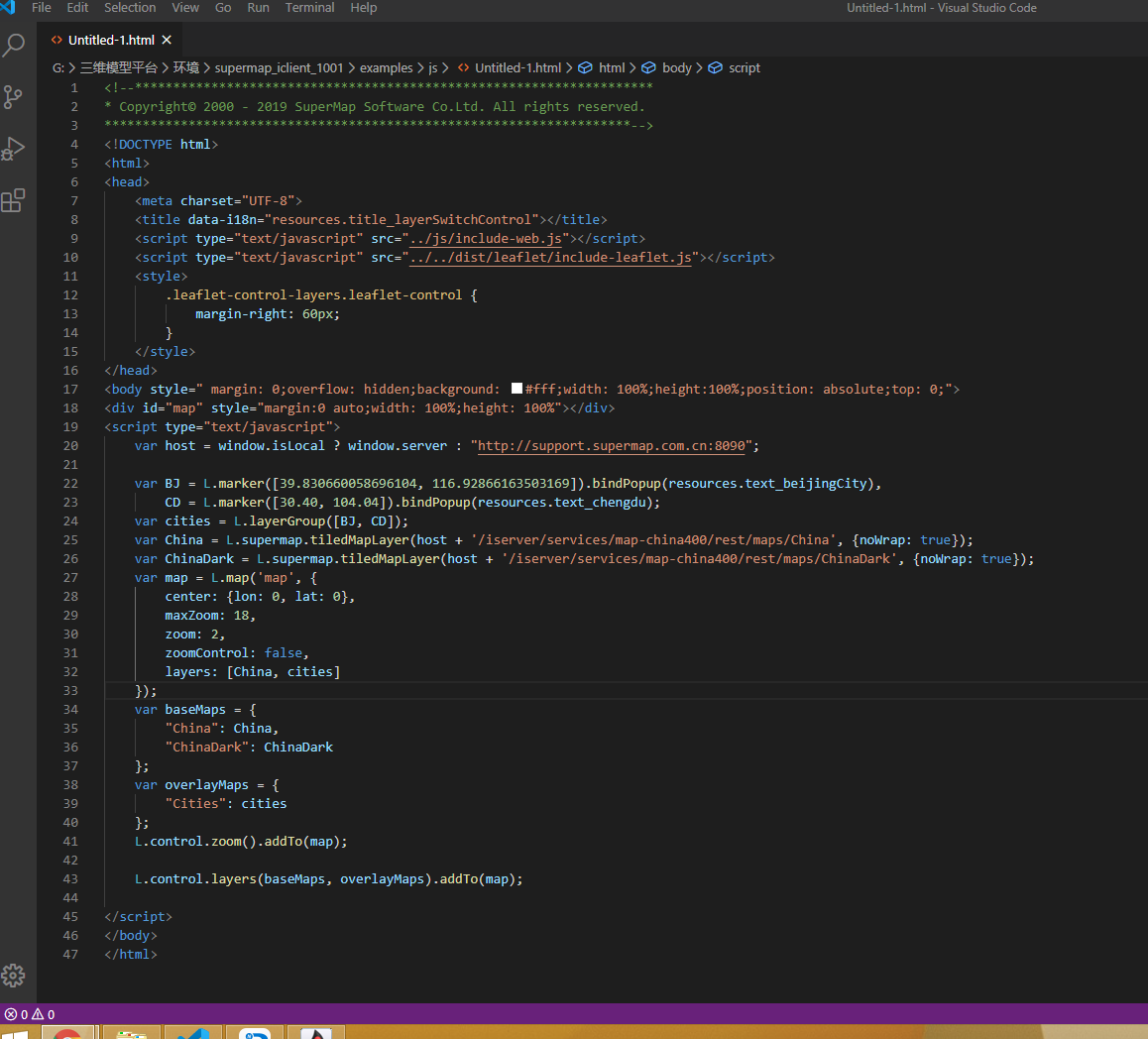This screenshot has height=1039, width=1148.
Task: Click the errors count icon in status bar
Action: tap(11, 1014)
